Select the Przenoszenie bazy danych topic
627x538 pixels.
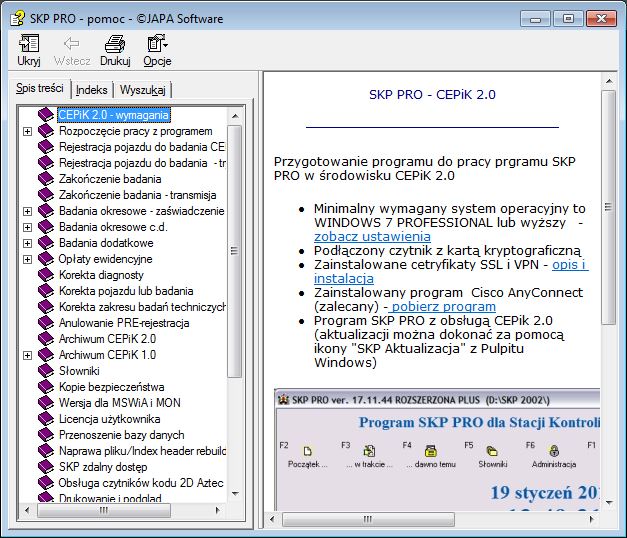pos(121,435)
